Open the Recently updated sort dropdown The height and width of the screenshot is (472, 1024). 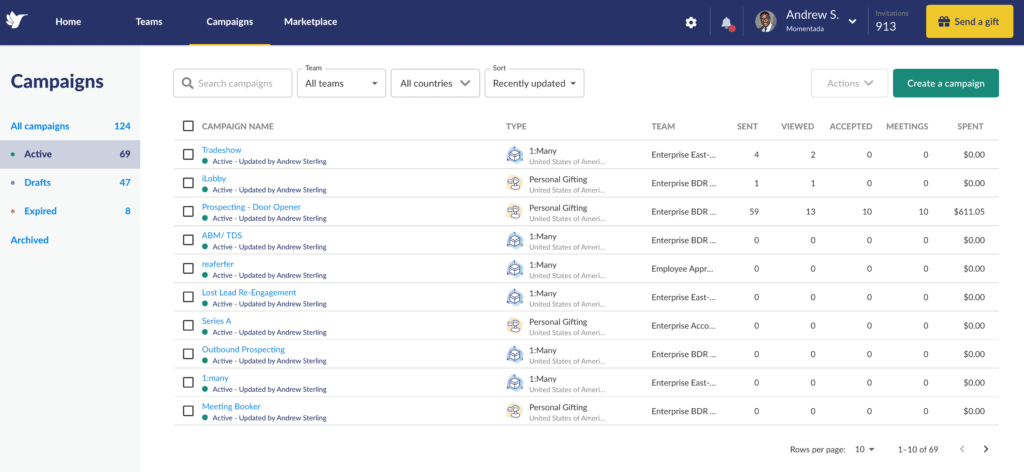click(534, 83)
